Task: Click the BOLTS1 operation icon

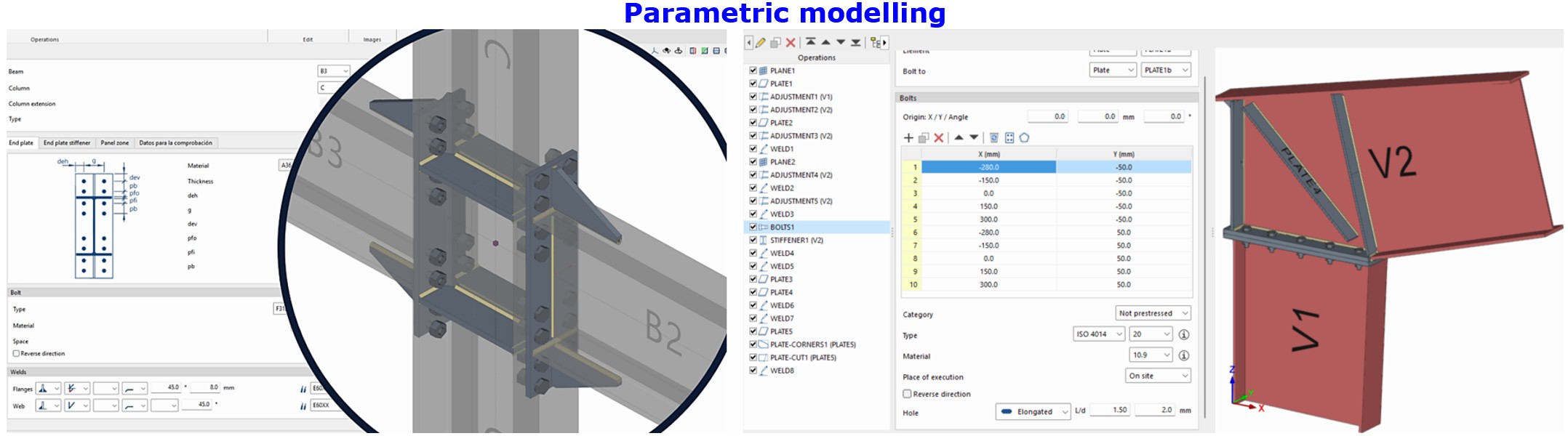Action: click(764, 227)
